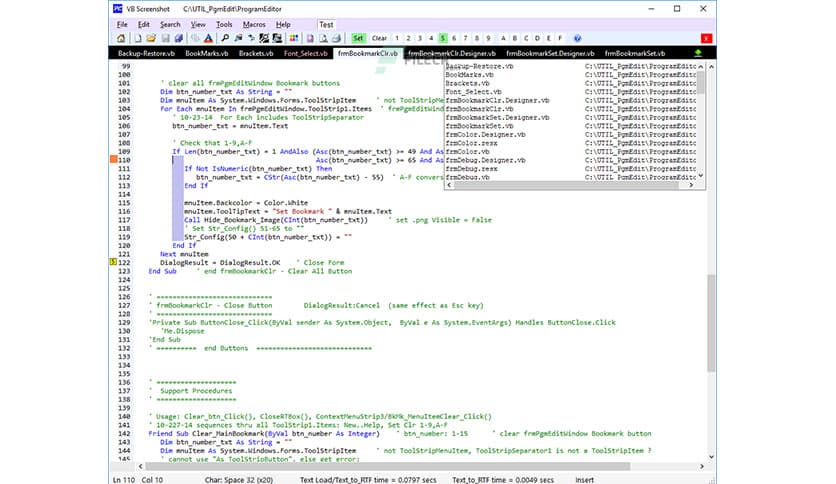
Task: Click the Home icon in the toolbar
Action: coord(121,38)
